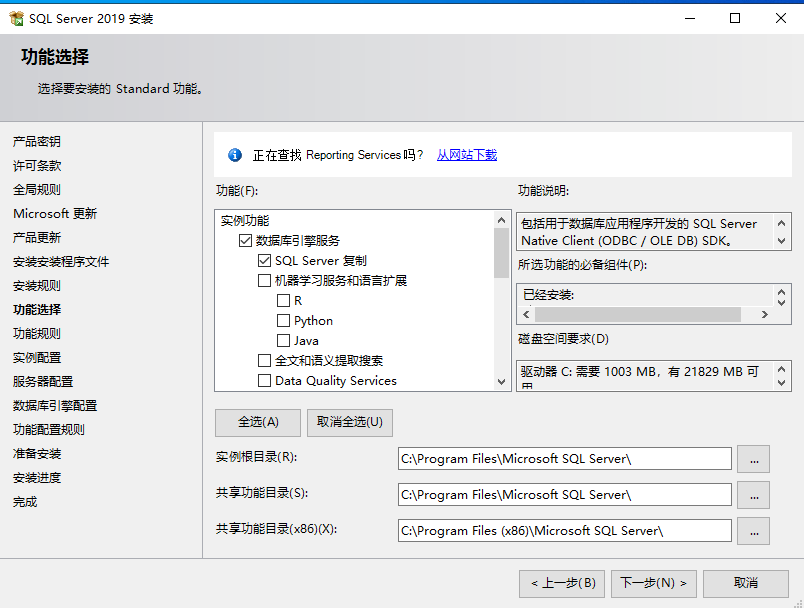
Task: Select 完成 step in sidebar
Action: pos(25,502)
